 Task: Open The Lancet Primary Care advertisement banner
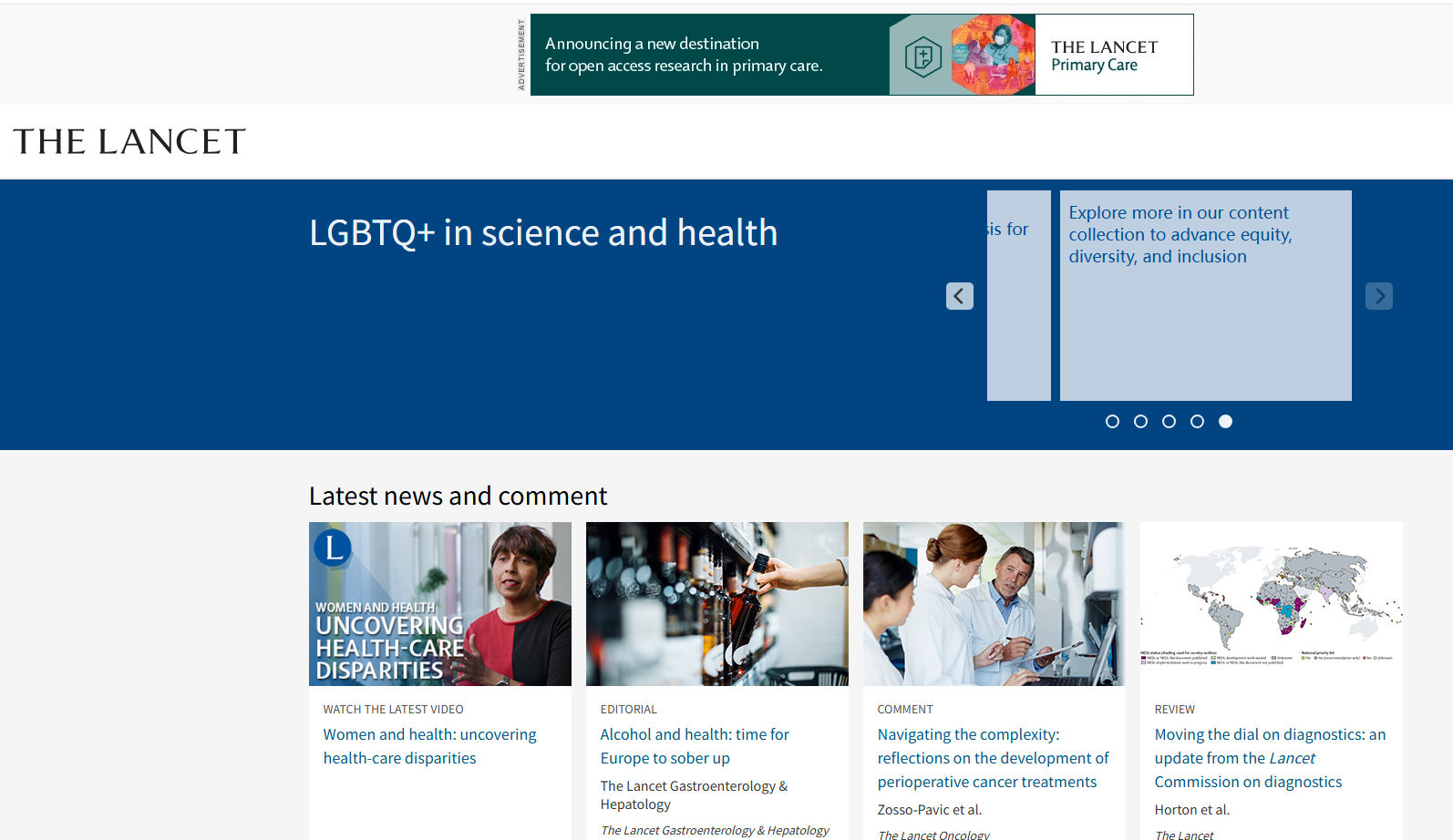coord(861,55)
